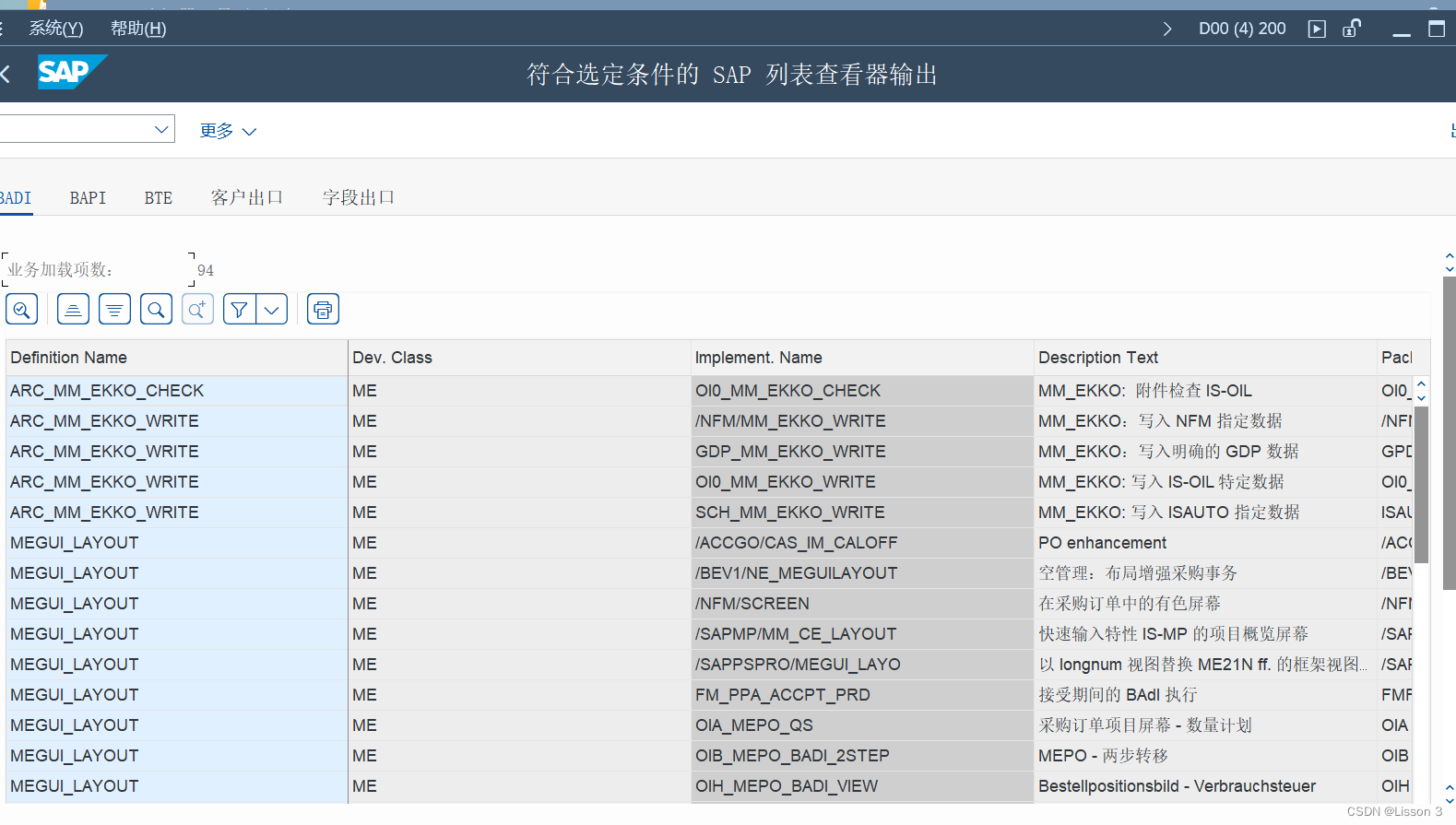Open the command field dropdown
The height and width of the screenshot is (825, 1456).
point(161,129)
